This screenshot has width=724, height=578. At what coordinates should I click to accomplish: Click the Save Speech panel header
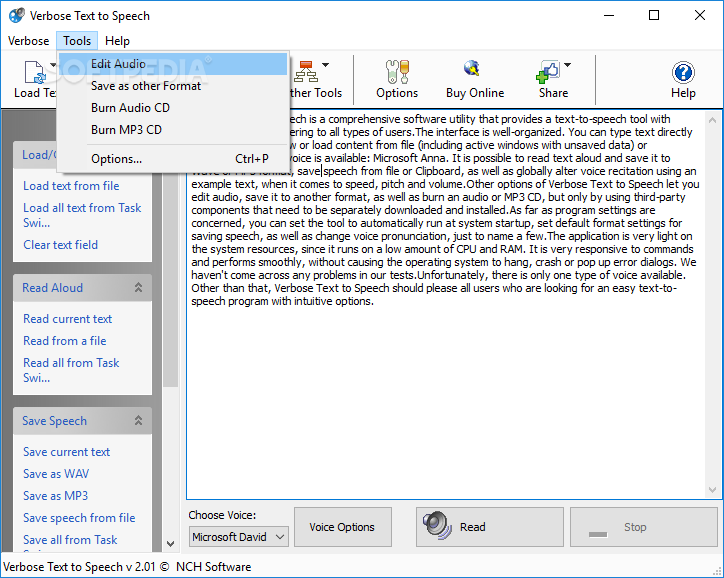82,421
